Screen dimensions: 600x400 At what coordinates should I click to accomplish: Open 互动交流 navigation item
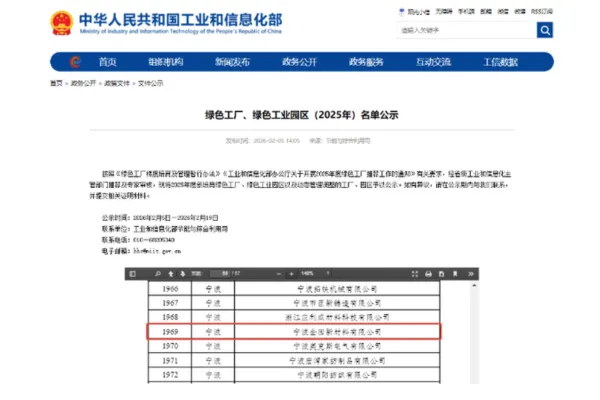click(434, 62)
